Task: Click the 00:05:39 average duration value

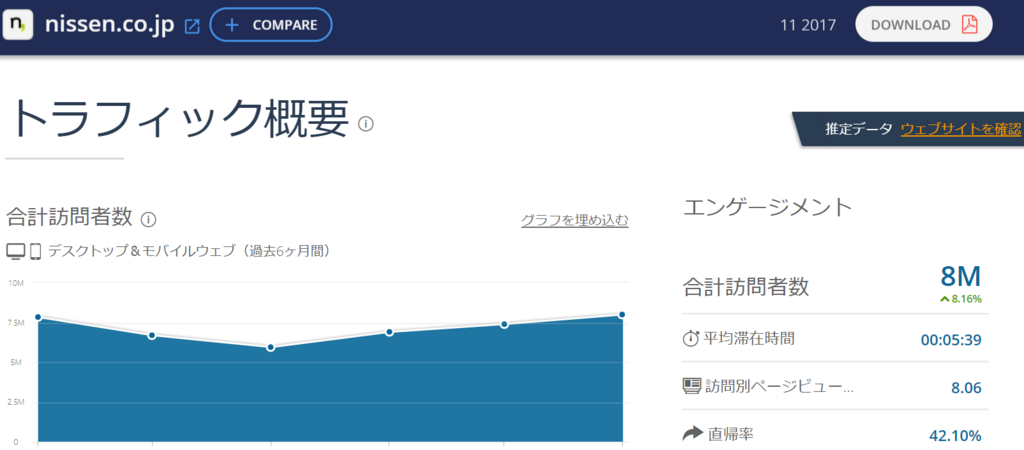Action: click(x=951, y=340)
